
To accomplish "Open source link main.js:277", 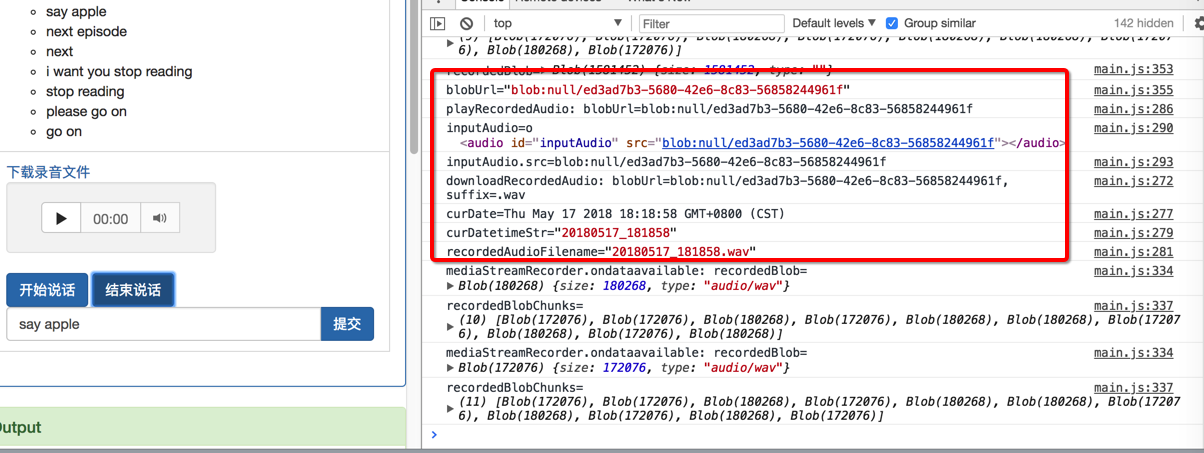I will coord(1134,214).
